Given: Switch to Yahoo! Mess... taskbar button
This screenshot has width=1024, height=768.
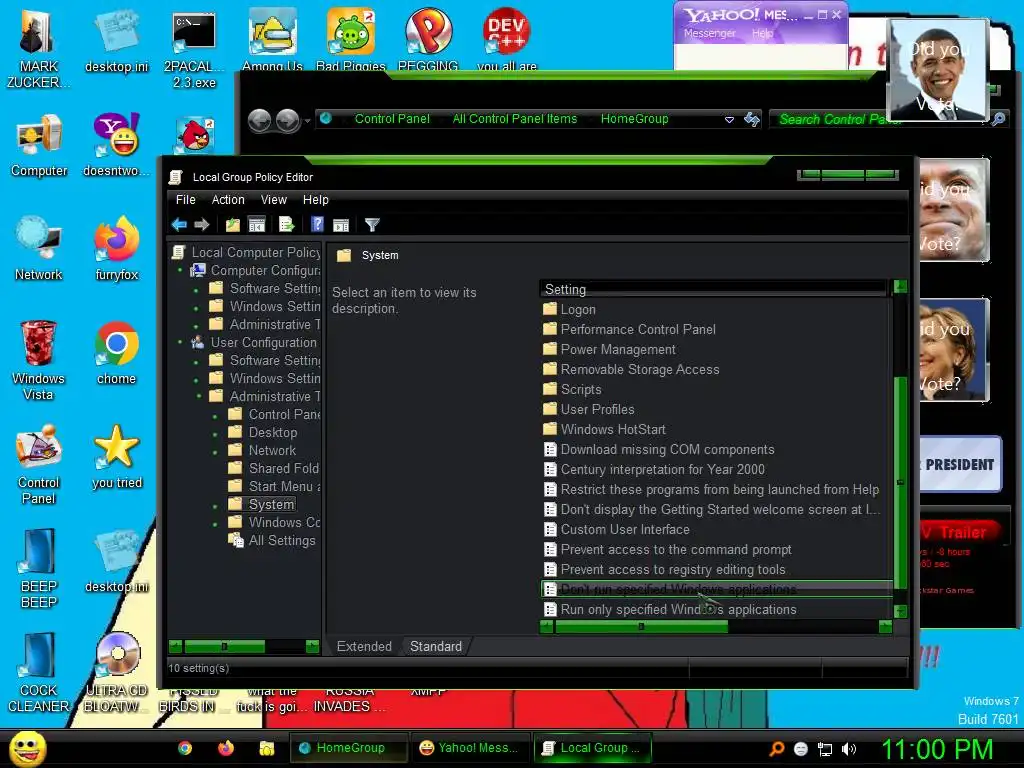Looking at the screenshot, I should [471, 748].
